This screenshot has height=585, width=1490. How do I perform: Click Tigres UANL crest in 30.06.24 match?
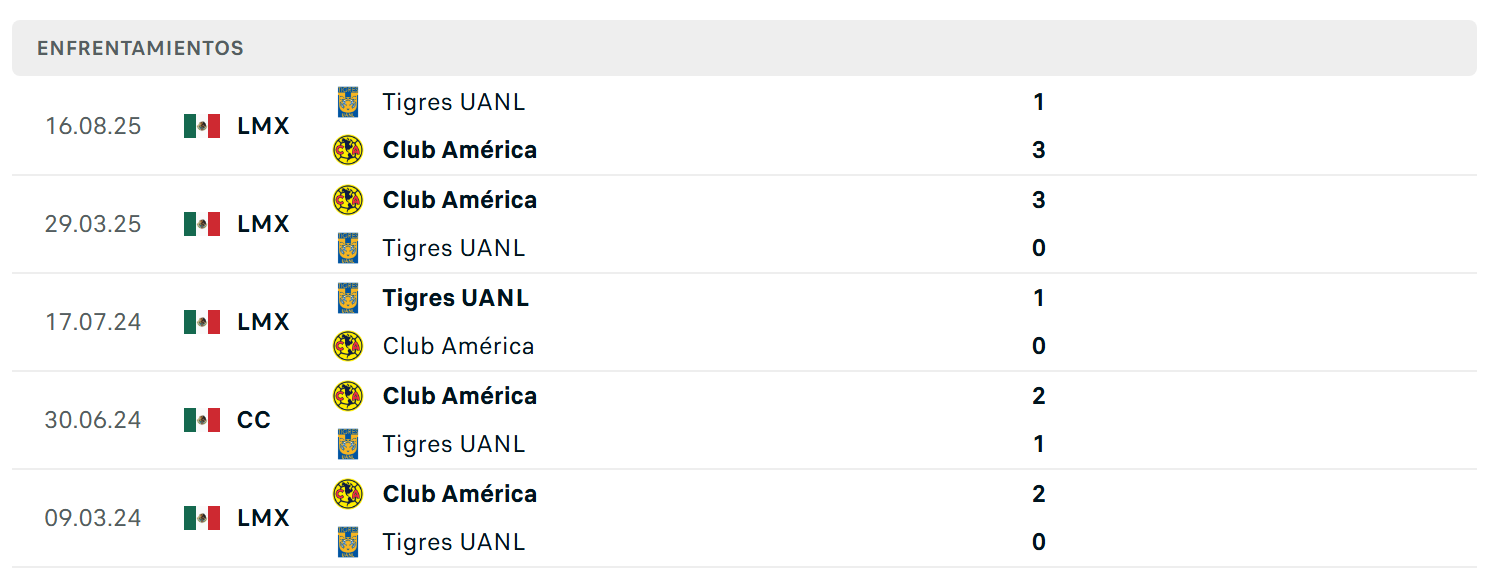pos(347,444)
